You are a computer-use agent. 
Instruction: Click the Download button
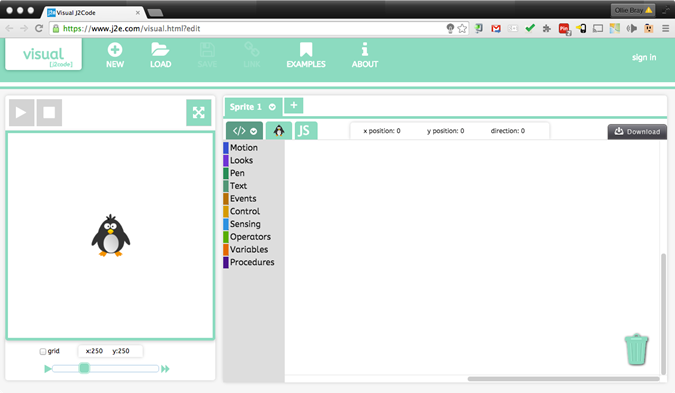tap(637, 132)
